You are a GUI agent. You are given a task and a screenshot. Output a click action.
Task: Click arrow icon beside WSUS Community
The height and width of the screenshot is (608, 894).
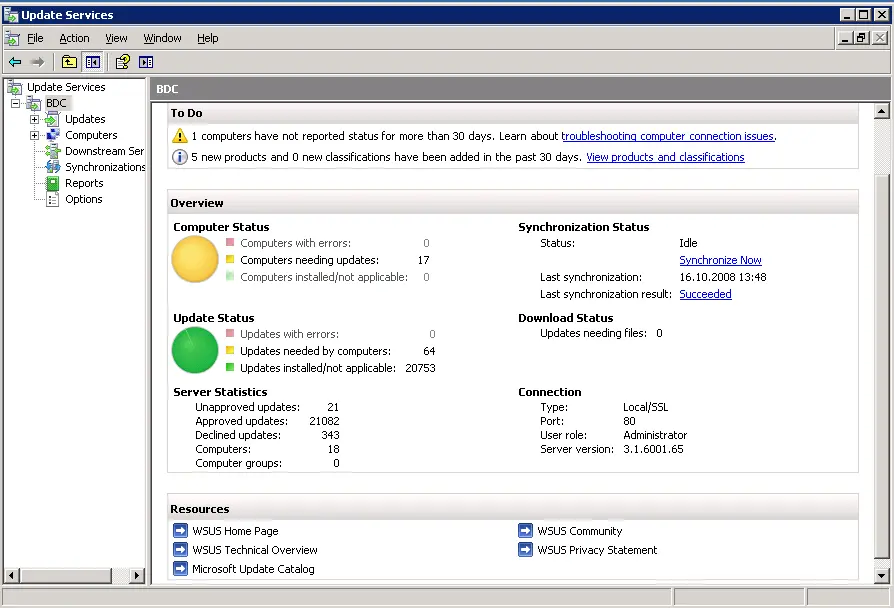tap(525, 531)
